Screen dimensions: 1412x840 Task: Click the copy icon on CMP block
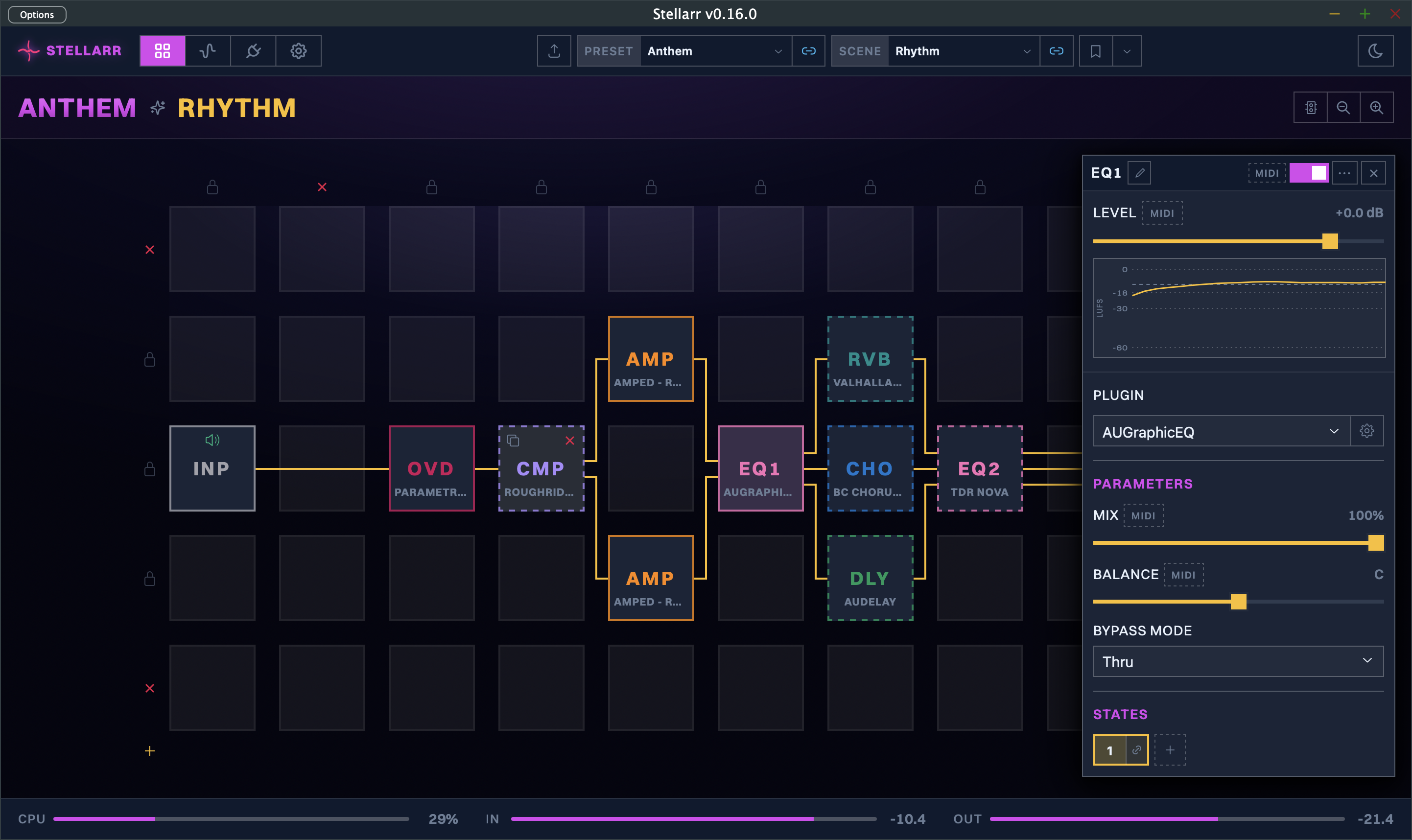coord(513,441)
